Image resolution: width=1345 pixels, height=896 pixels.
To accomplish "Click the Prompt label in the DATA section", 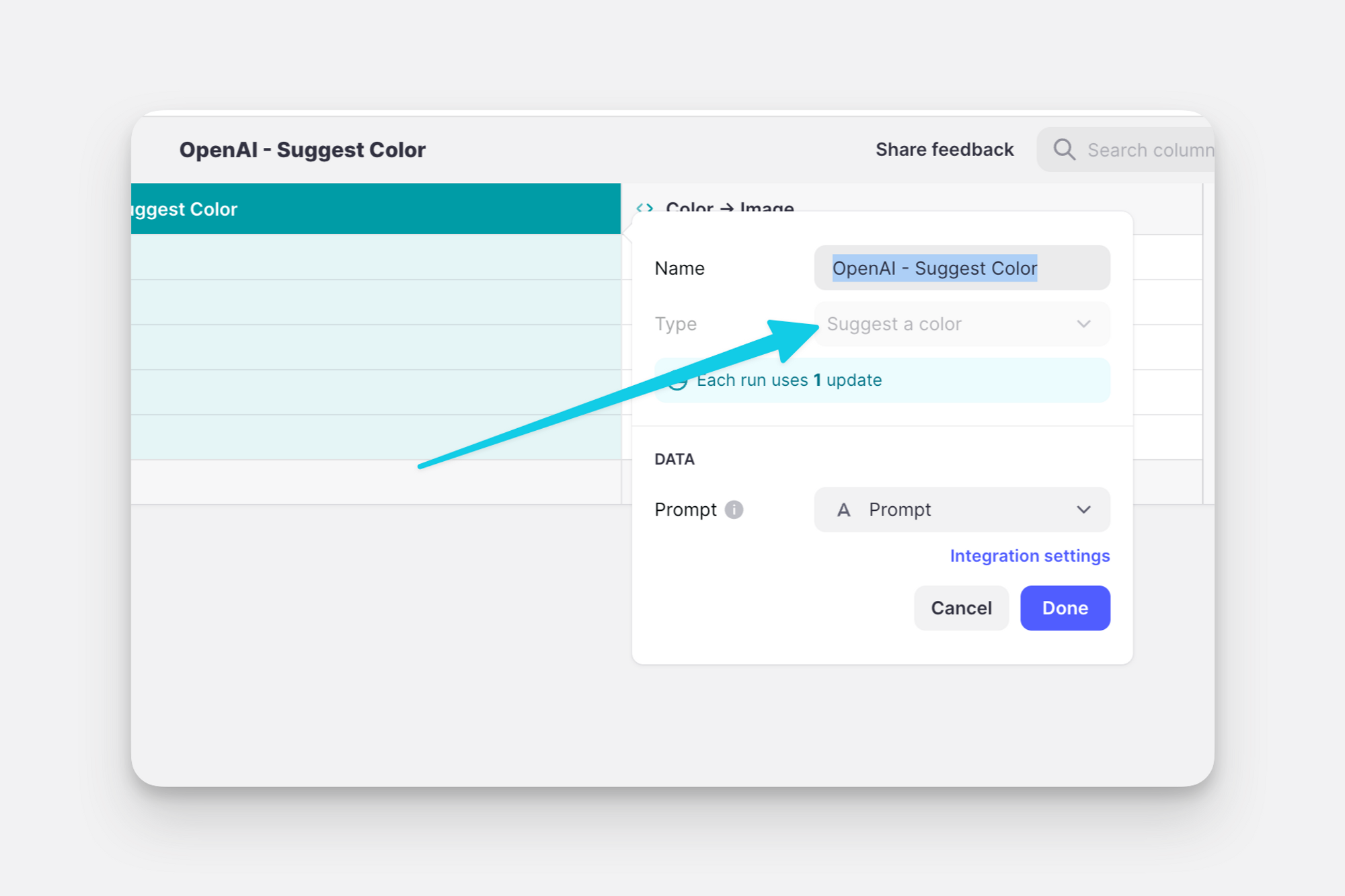I will (x=685, y=510).
